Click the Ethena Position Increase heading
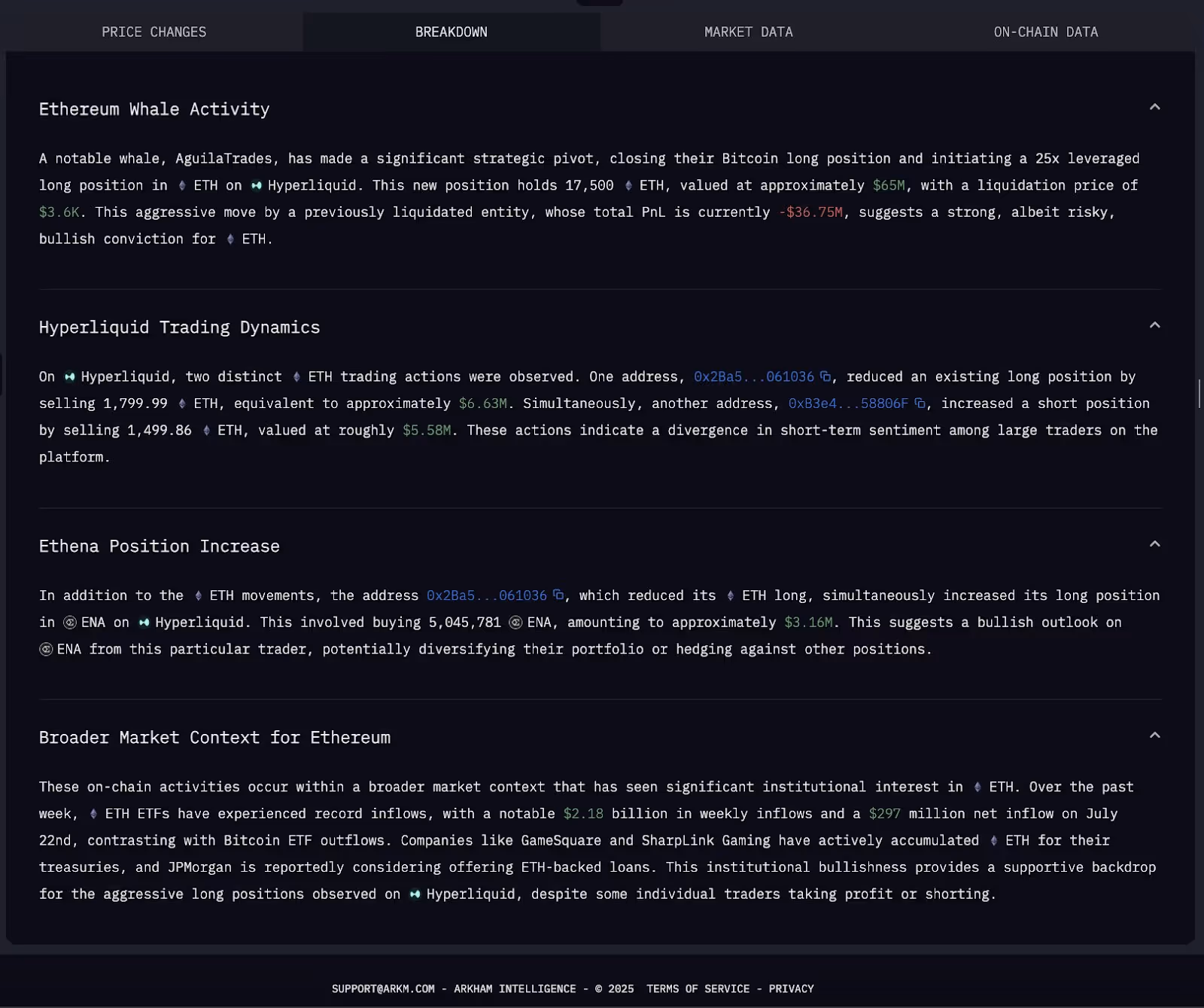1204x1008 pixels. click(160, 546)
